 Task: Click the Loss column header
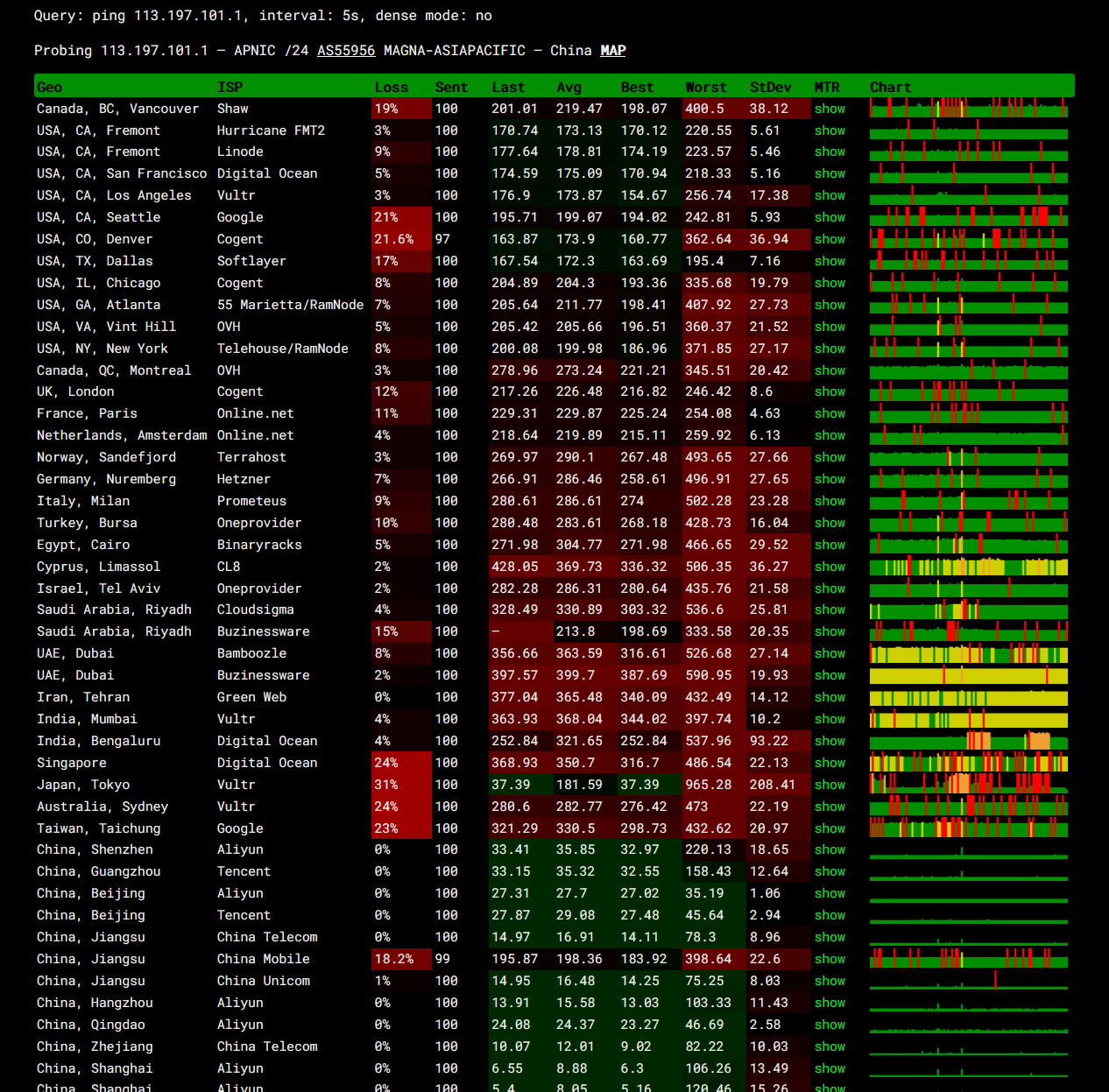pos(391,87)
